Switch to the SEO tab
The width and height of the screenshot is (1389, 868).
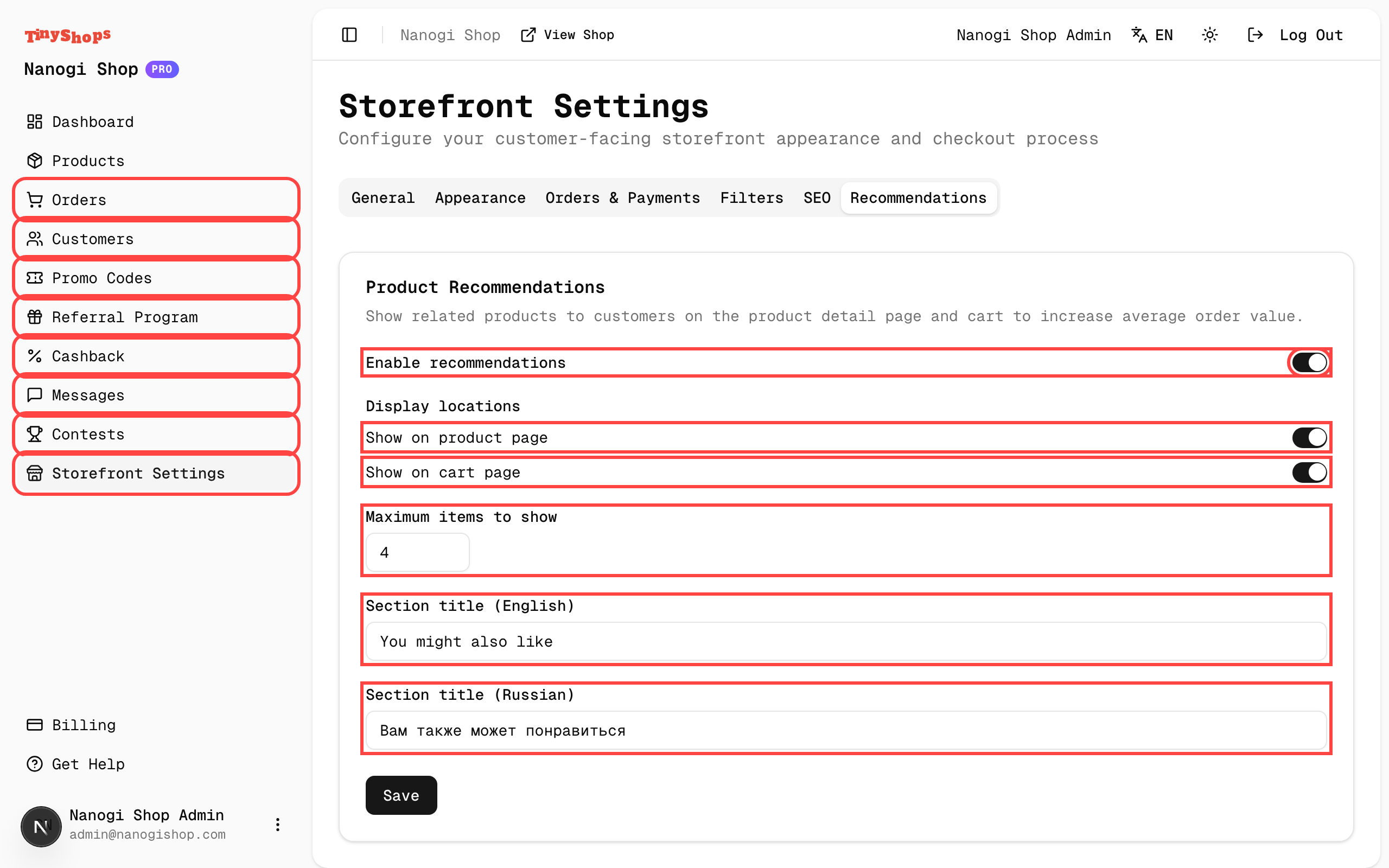click(x=816, y=197)
